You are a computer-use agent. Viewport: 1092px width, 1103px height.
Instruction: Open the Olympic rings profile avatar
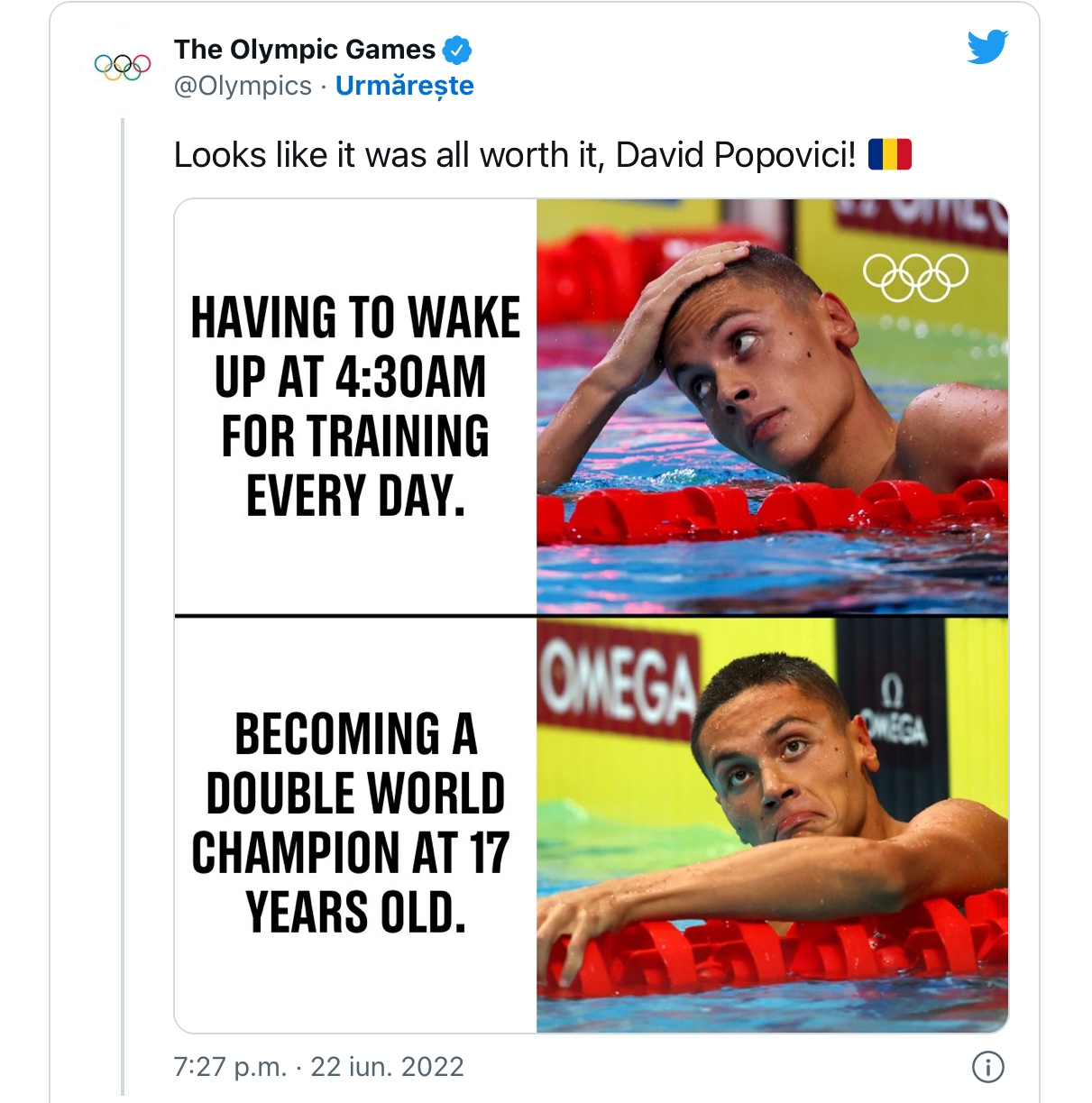click(x=123, y=67)
